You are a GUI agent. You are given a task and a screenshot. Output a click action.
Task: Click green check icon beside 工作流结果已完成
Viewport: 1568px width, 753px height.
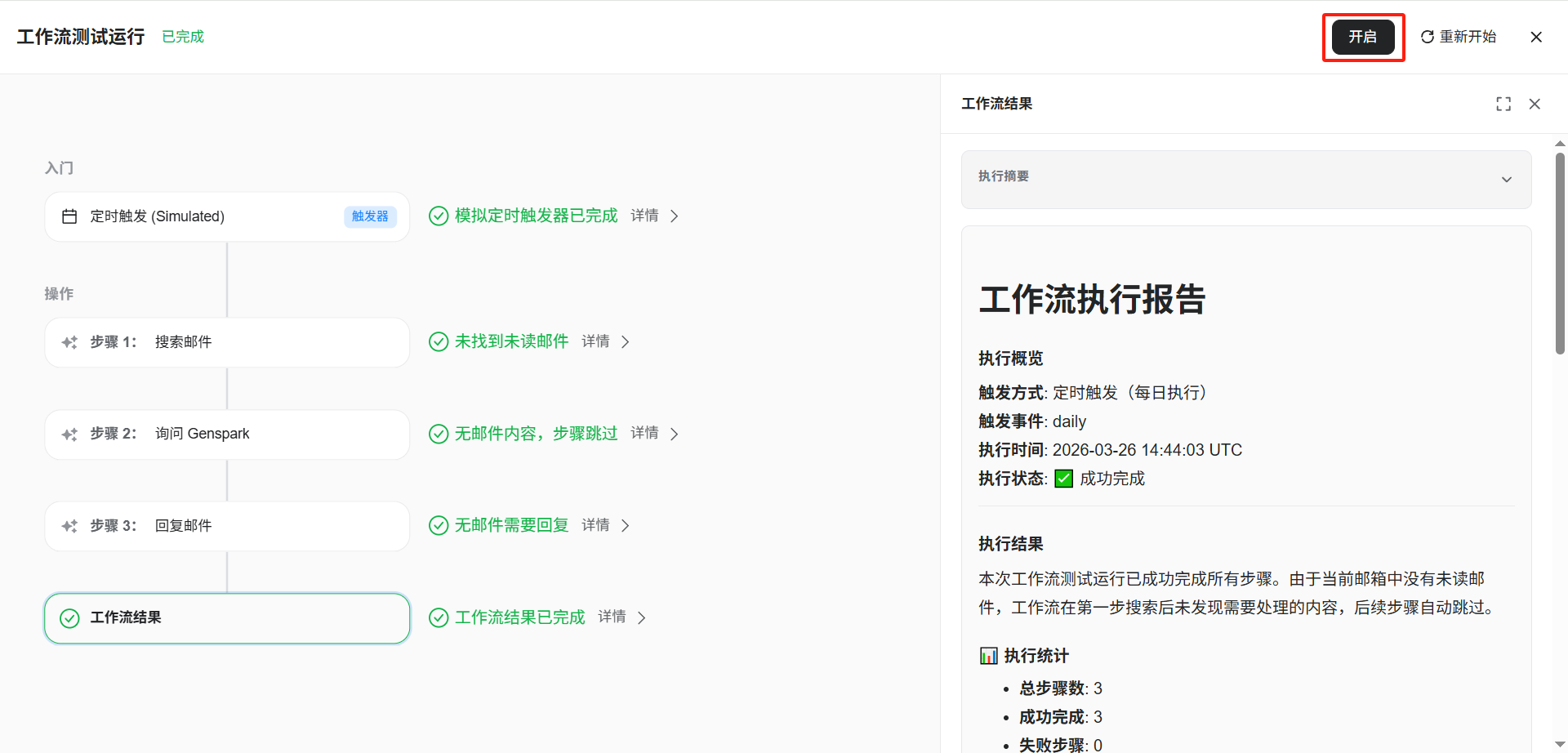pos(439,617)
